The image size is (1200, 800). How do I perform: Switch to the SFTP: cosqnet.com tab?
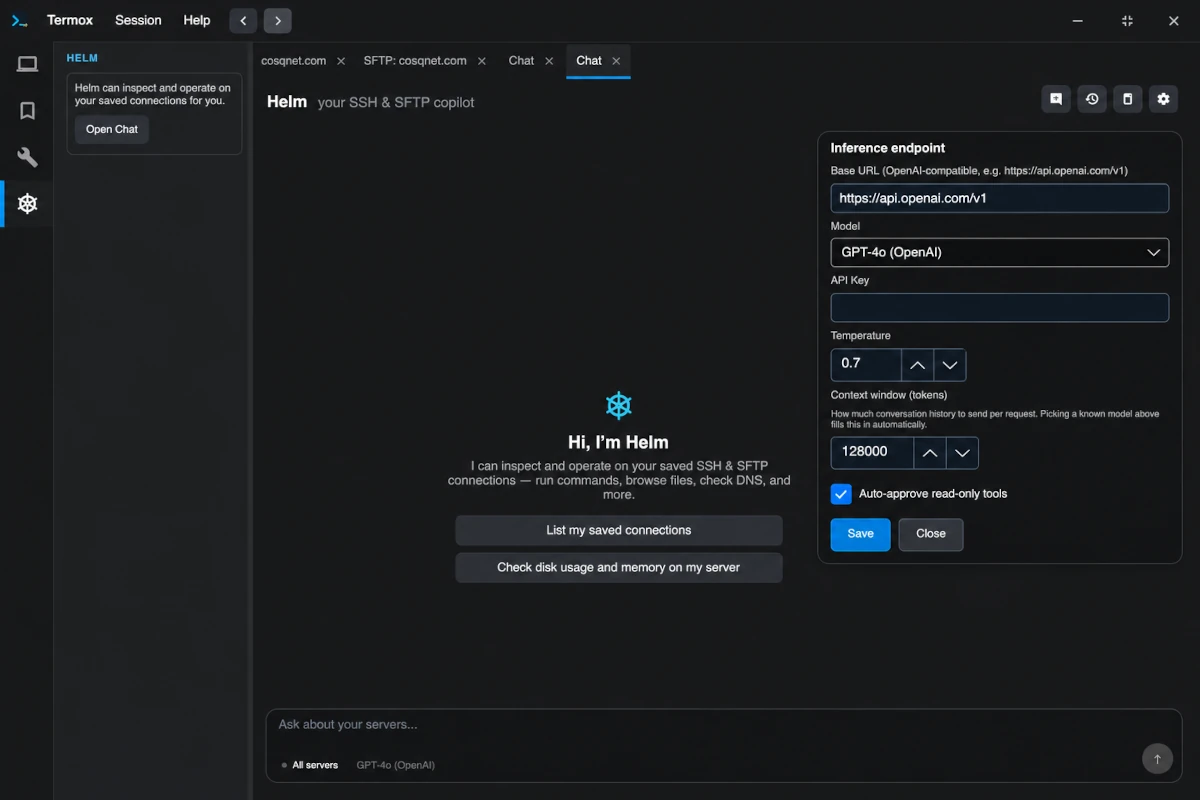pos(415,61)
